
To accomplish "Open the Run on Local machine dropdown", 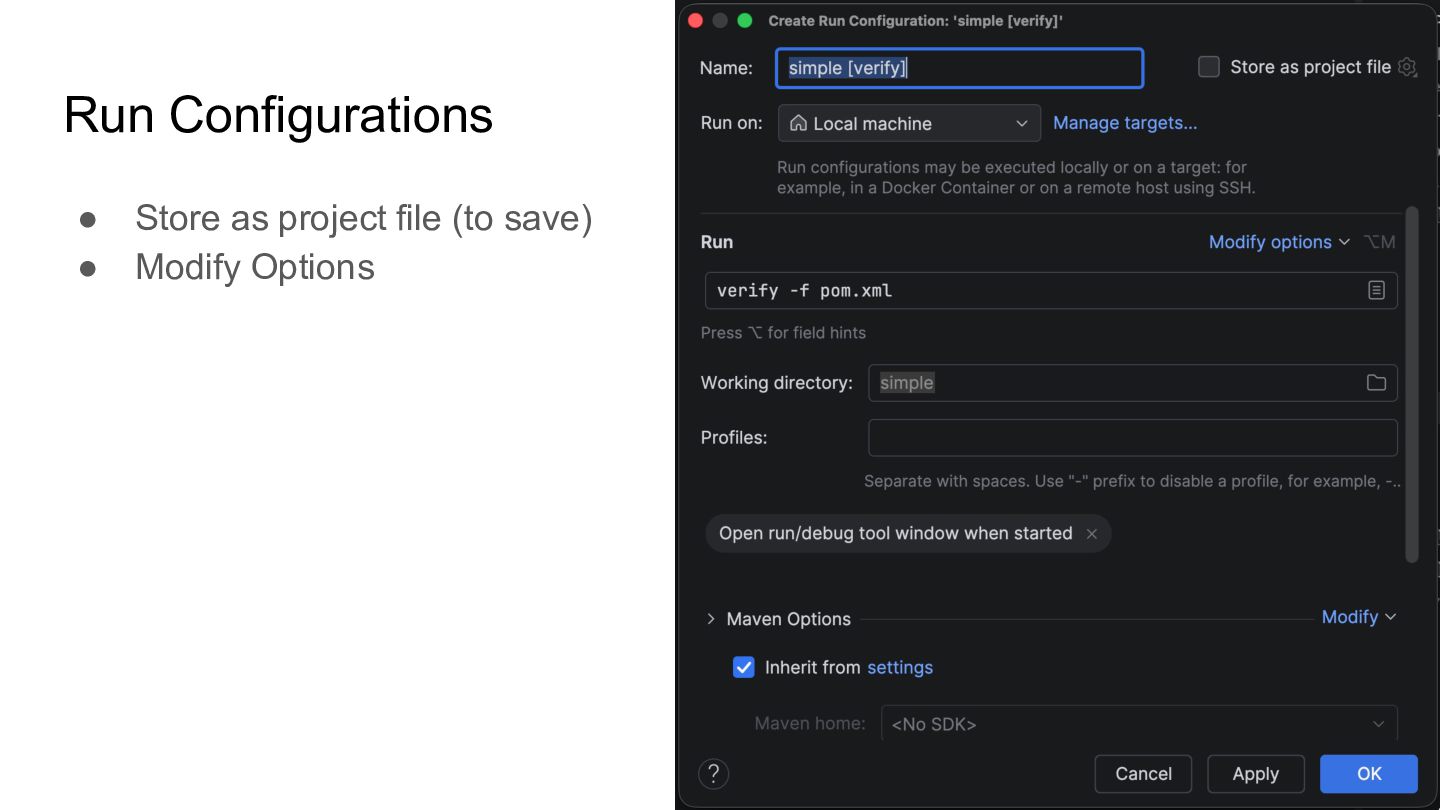I will [x=908, y=123].
